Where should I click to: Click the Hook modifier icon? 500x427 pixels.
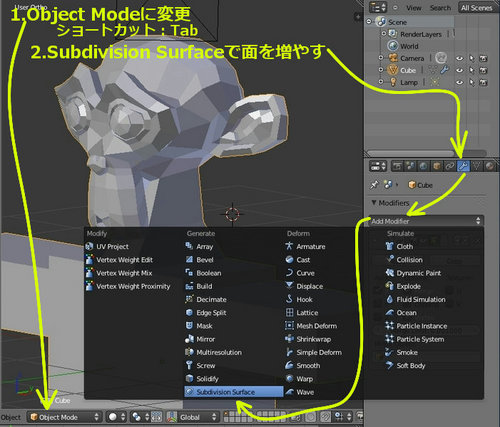point(289,299)
